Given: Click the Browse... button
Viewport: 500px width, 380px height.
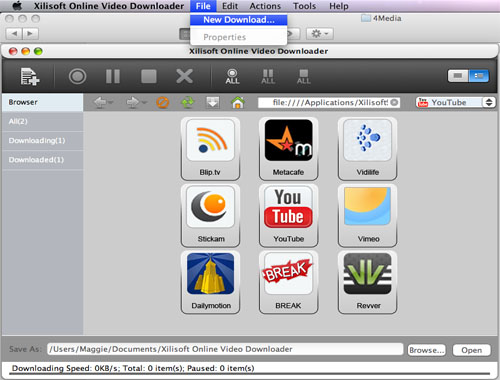Looking at the screenshot, I should click(x=426, y=350).
